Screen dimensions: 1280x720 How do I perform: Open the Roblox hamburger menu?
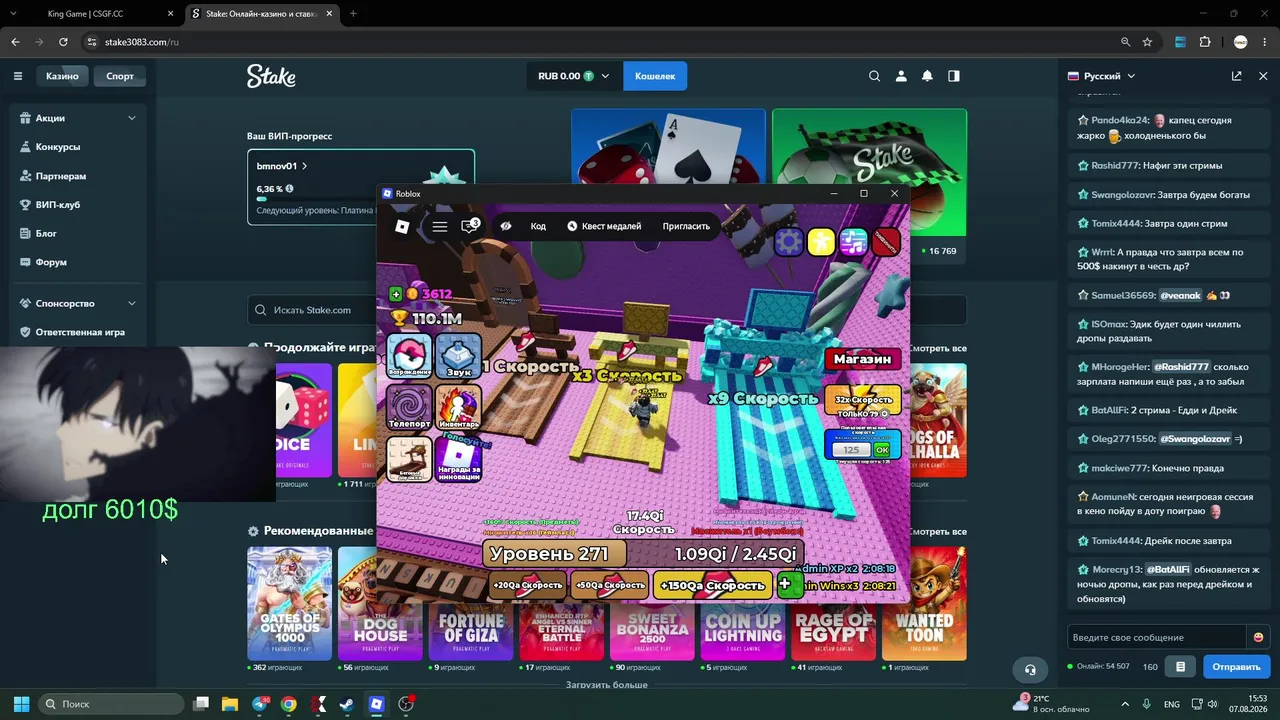tap(440, 227)
